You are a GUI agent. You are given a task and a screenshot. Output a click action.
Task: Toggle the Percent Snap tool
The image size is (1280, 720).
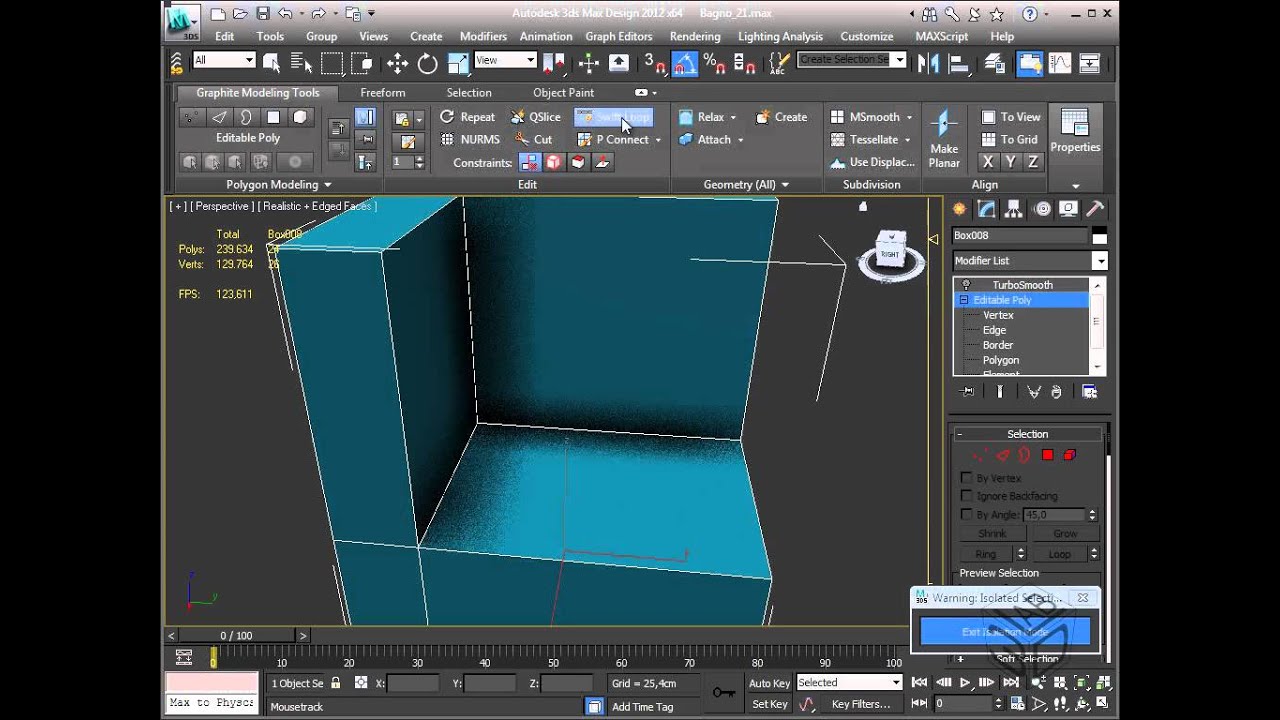[x=713, y=64]
